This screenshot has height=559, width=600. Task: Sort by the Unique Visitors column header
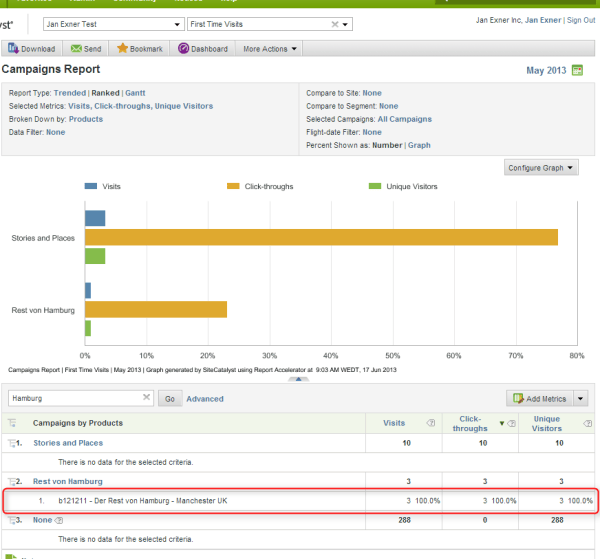[x=547, y=424]
